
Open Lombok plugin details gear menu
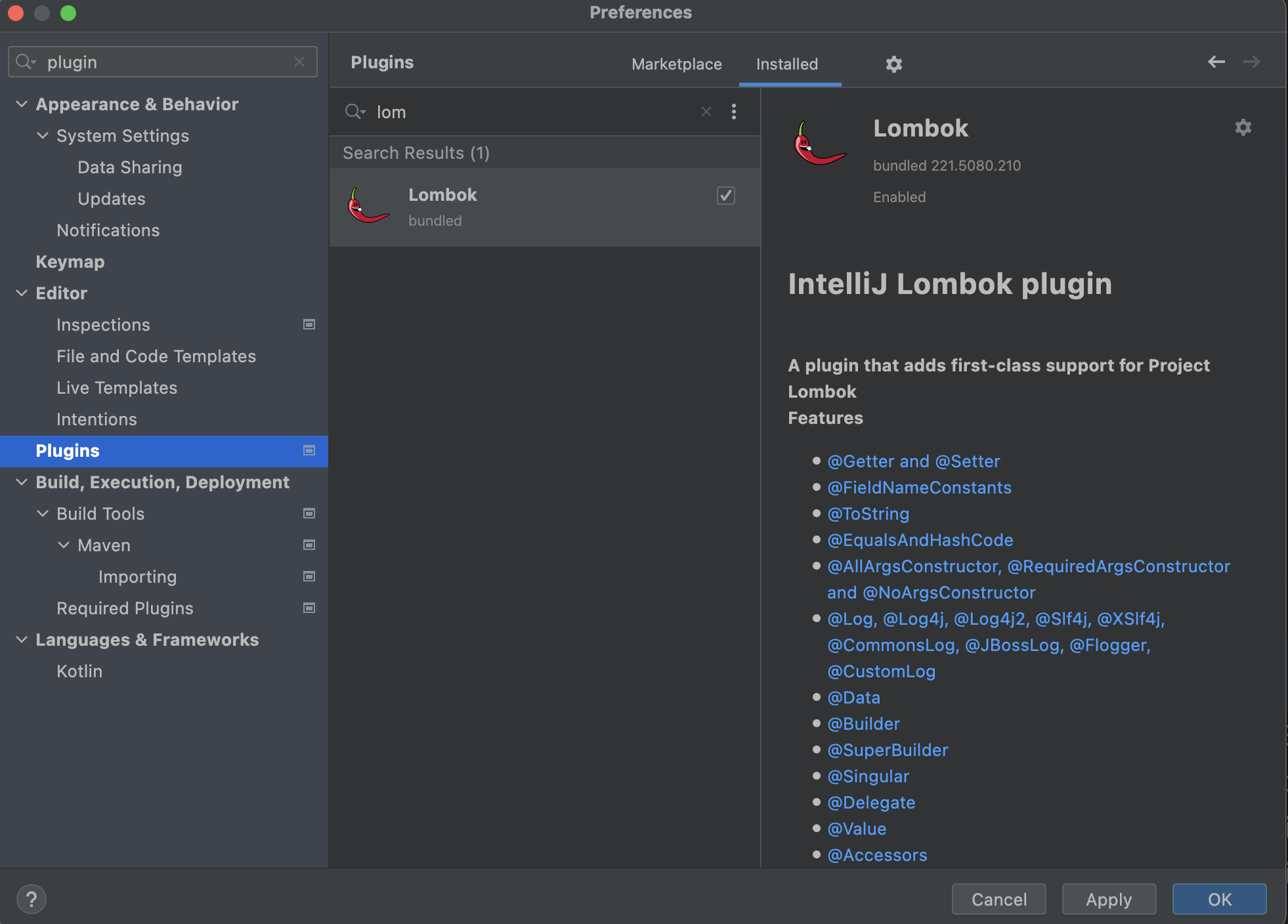[1243, 127]
